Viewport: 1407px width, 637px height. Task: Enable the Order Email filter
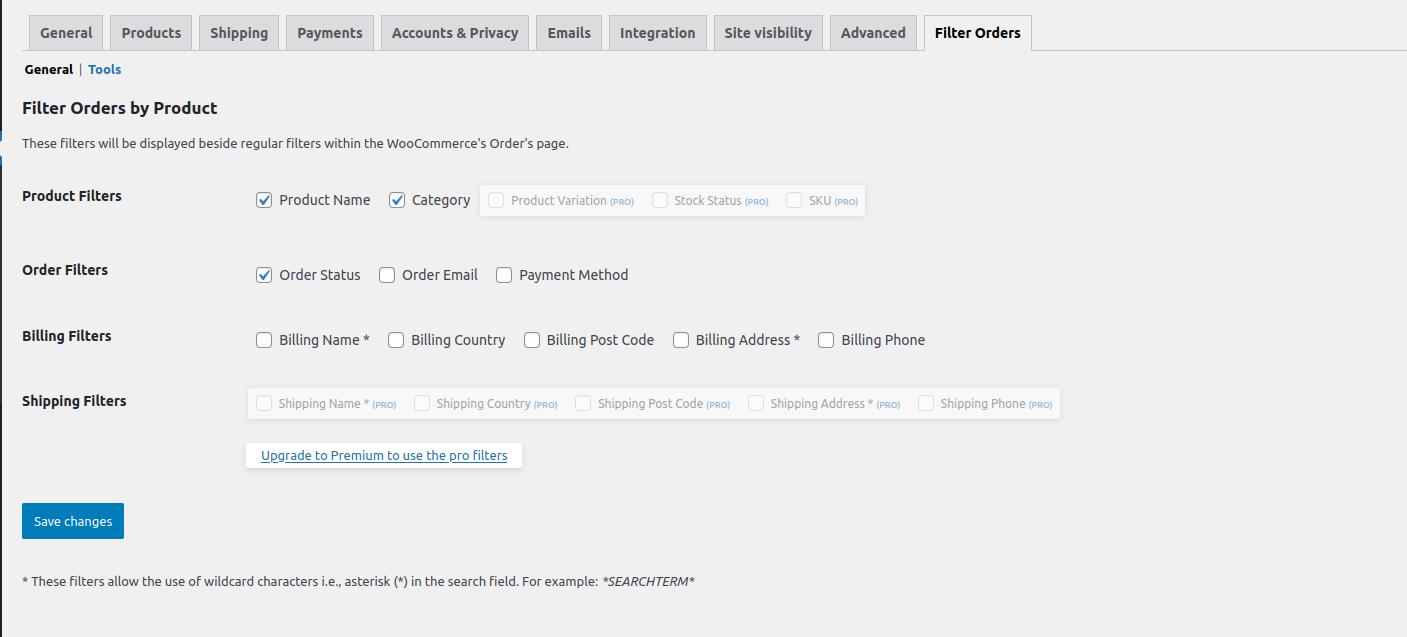coord(387,275)
